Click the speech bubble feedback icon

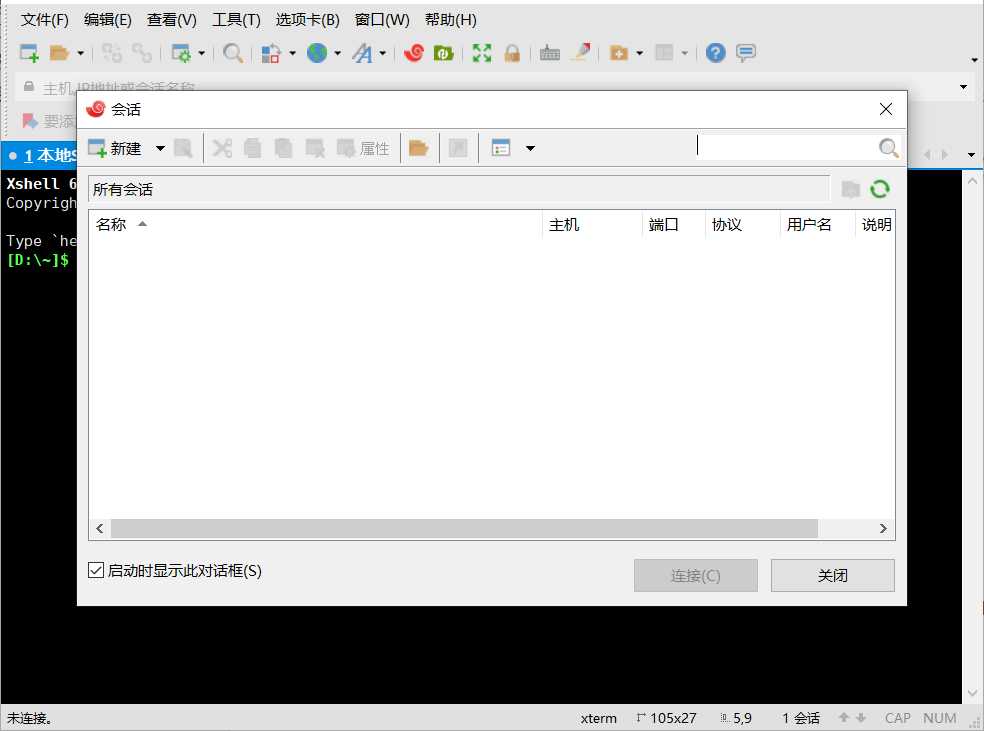click(x=746, y=53)
